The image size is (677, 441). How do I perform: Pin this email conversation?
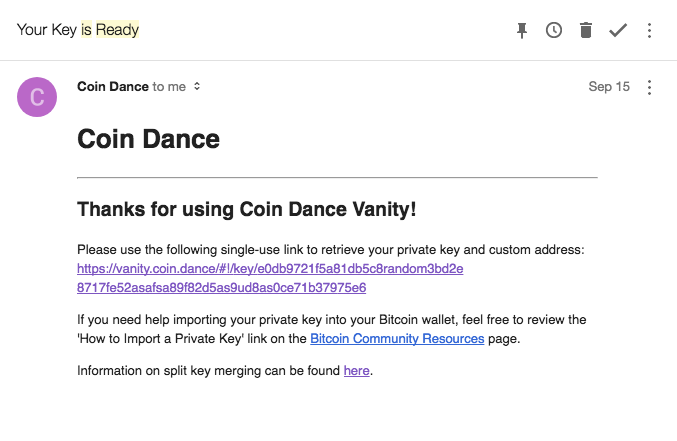tap(522, 30)
